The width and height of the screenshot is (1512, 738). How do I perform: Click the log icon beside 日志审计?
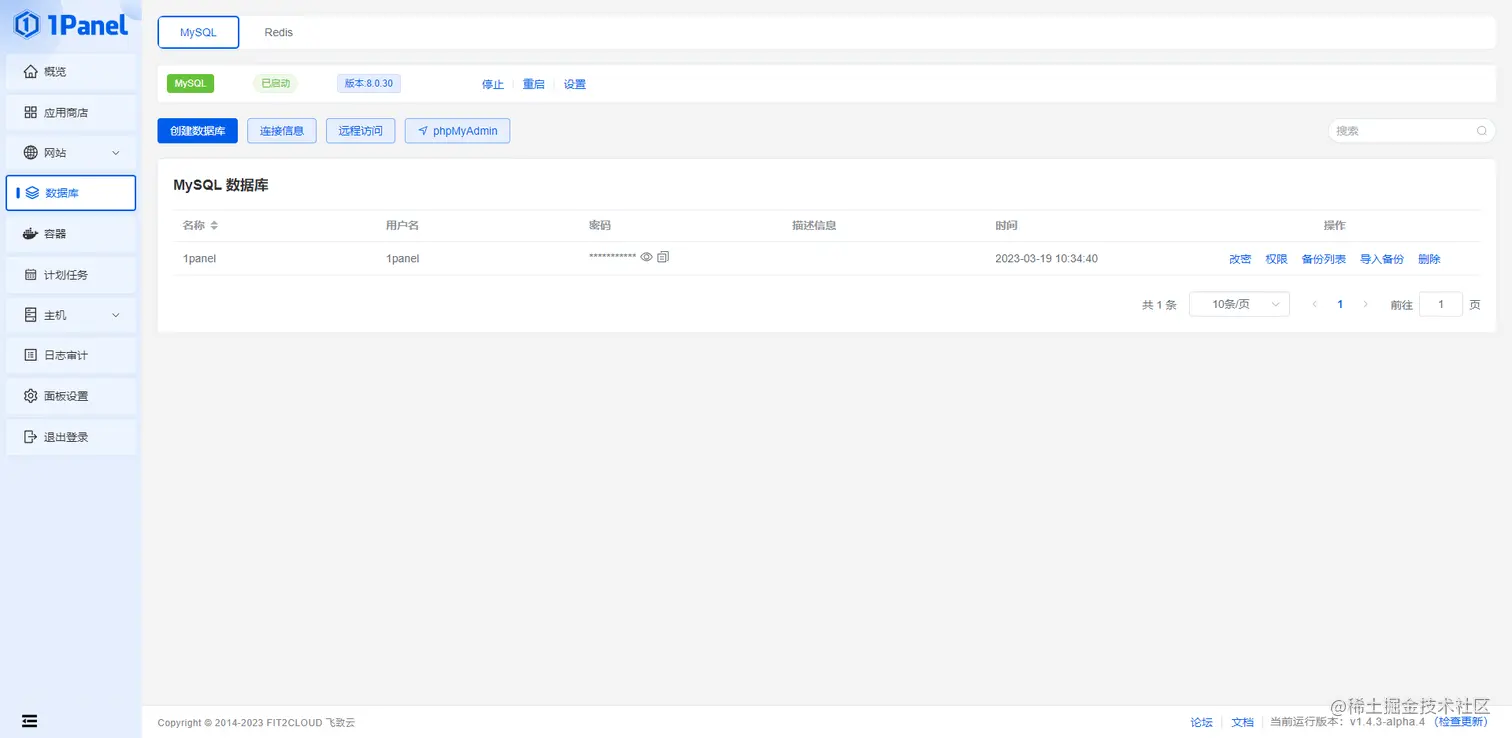30,355
